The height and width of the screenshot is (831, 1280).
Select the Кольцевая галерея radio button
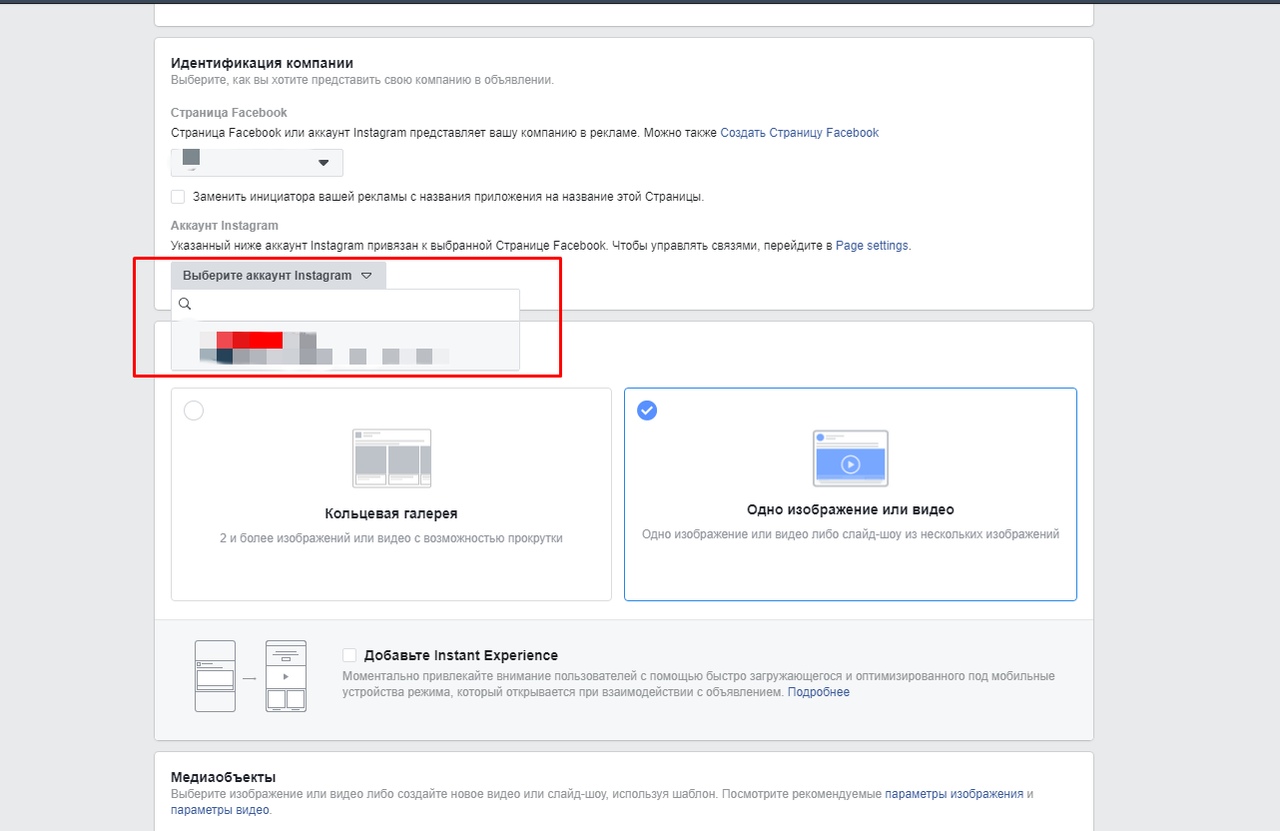pos(194,411)
